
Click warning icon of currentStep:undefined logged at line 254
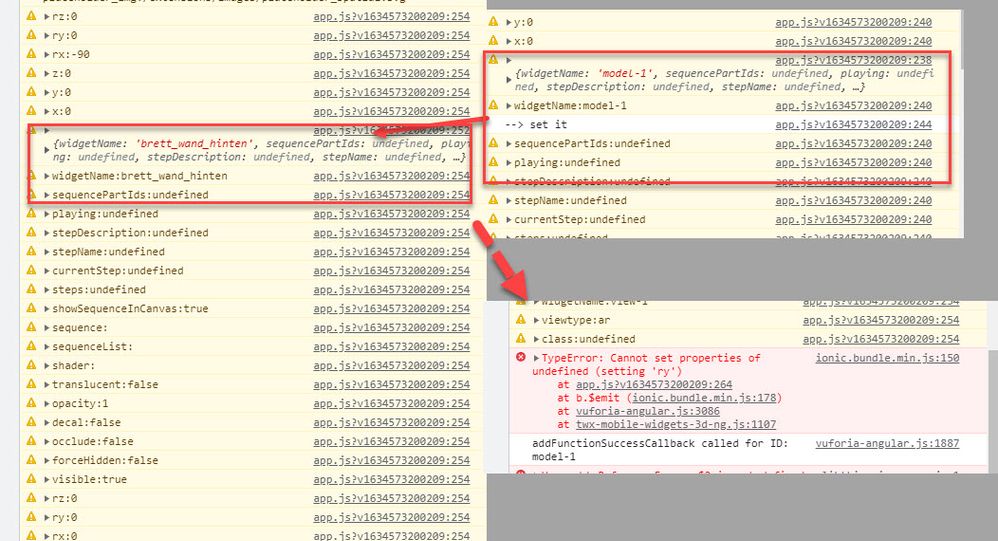tap(31, 270)
